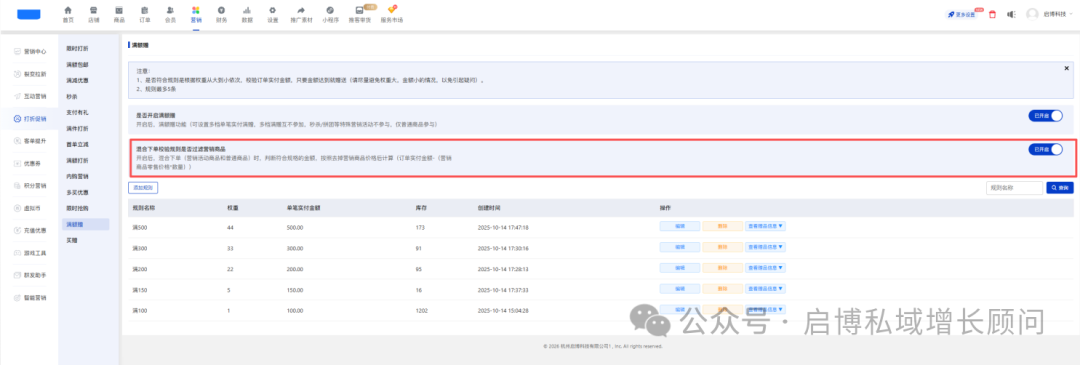Open 限时打折 submenu item
The image size is (1080, 365).
pos(77,49)
